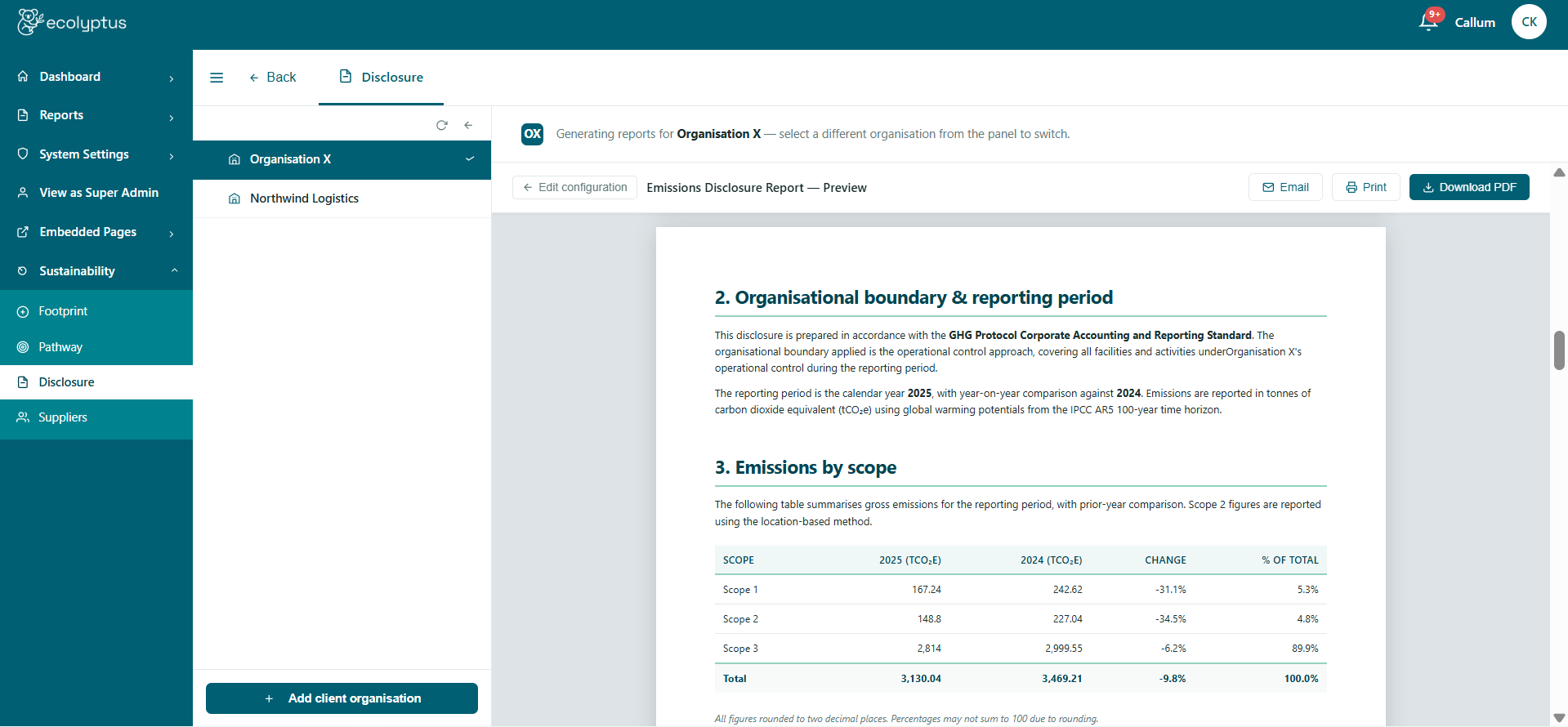The width and height of the screenshot is (1568, 727).
Task: Open the notifications bell
Action: pos(1428,22)
